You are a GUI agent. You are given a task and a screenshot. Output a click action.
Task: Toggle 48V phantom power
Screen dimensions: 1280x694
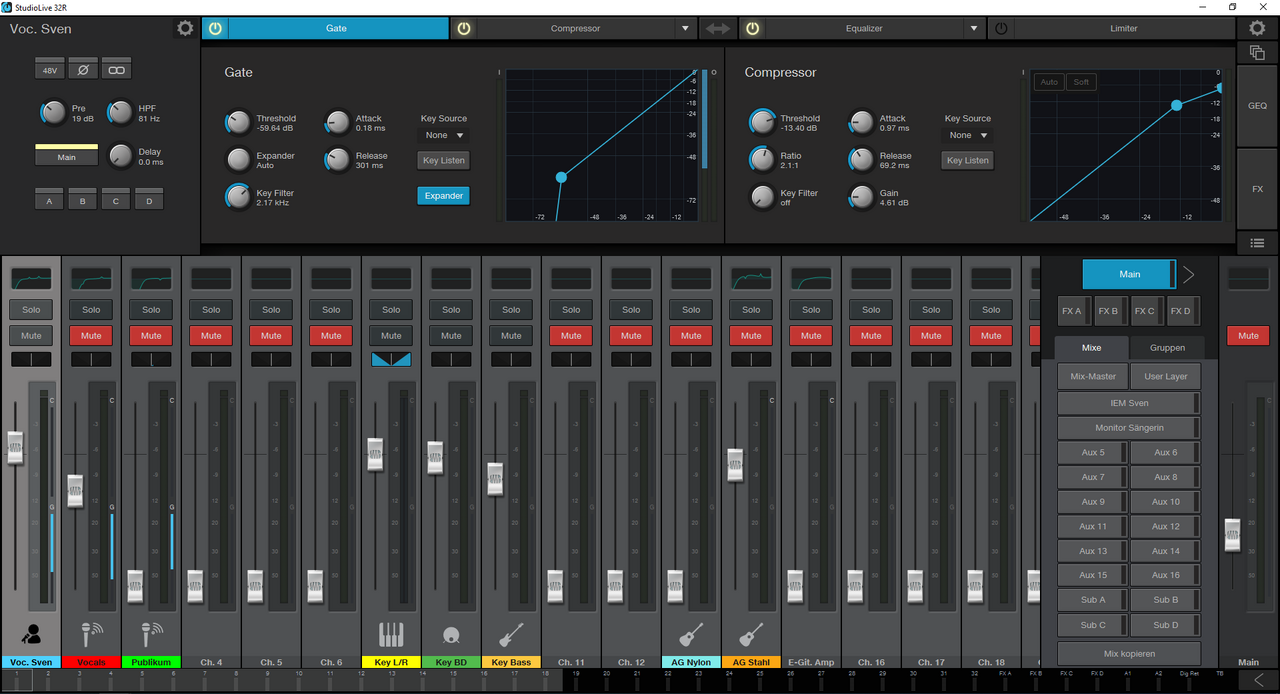[49, 70]
